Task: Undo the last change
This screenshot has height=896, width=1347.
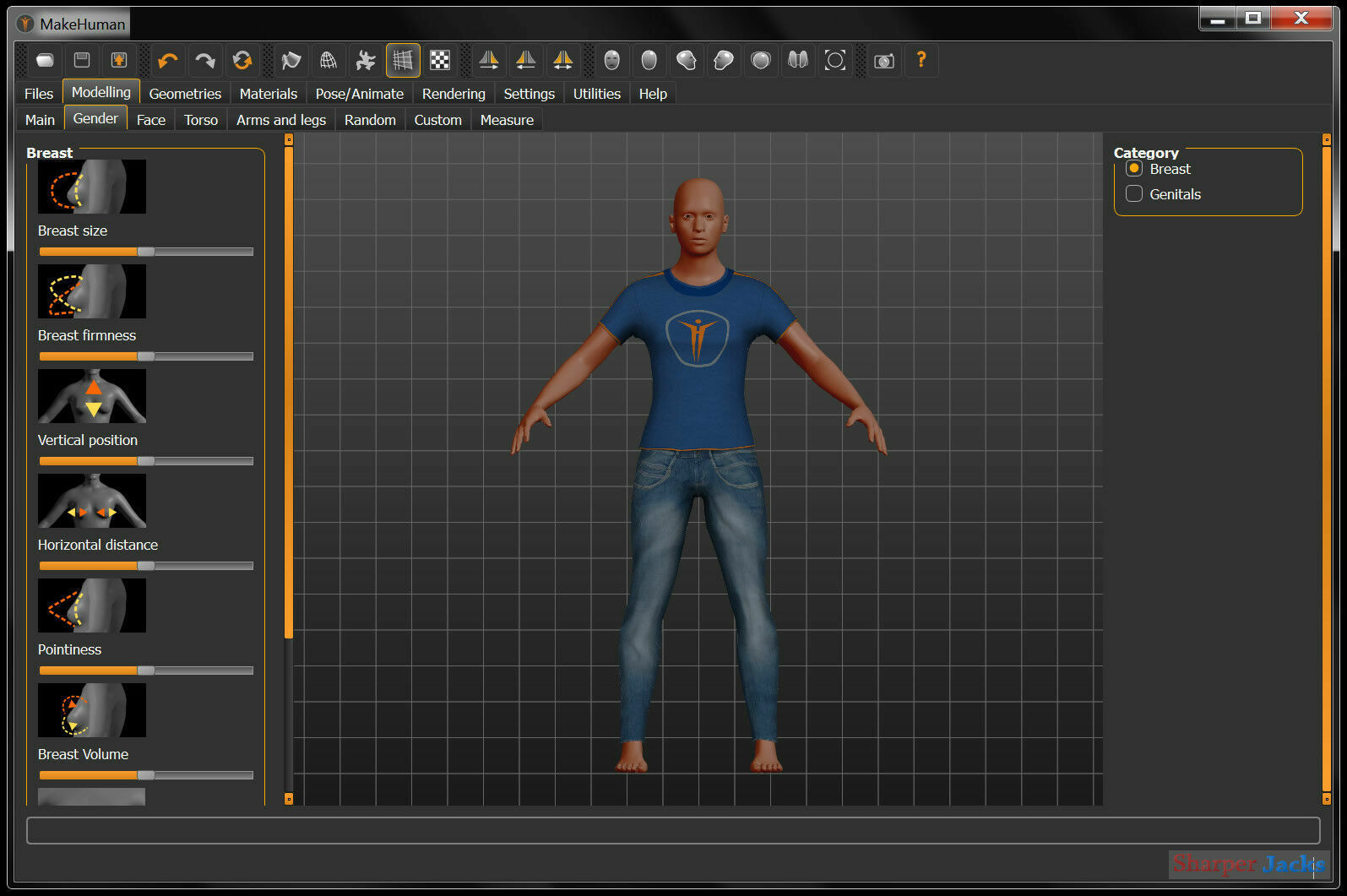Action: (x=168, y=60)
